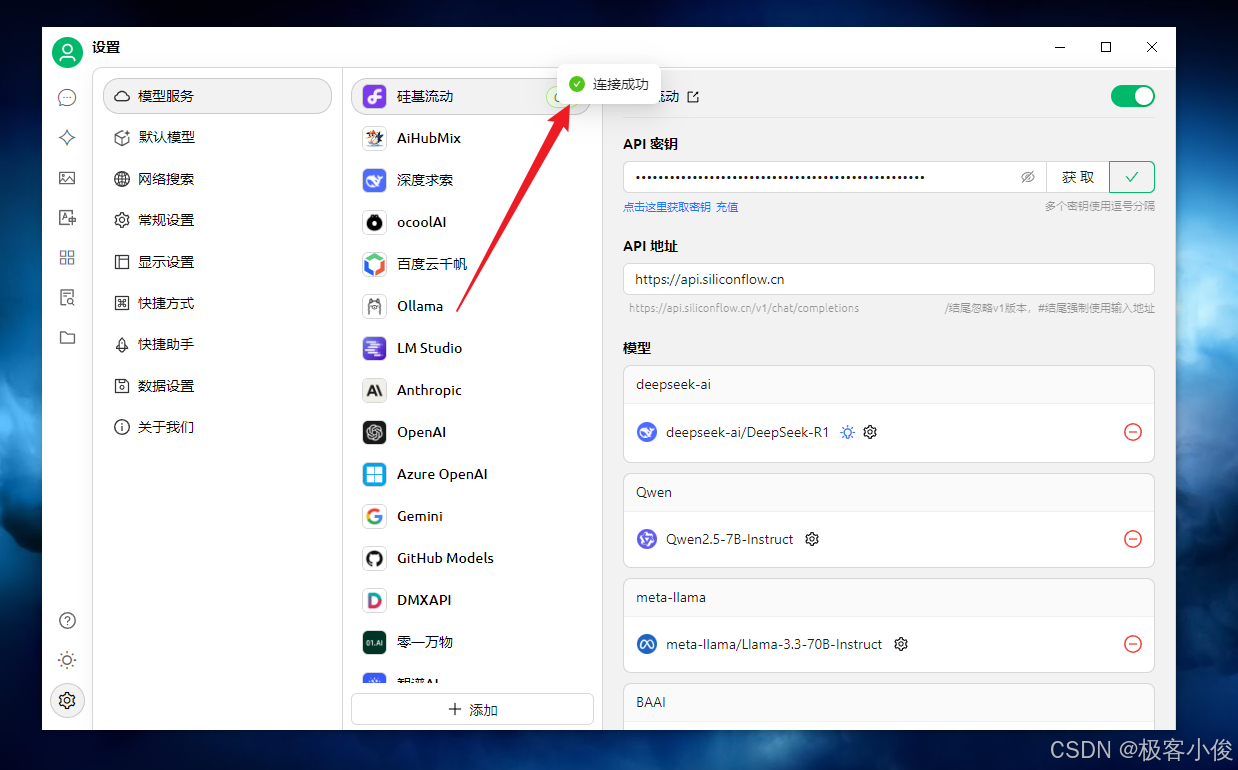Show the API key with eye icon
Image resolution: width=1238 pixels, height=770 pixels.
(1027, 177)
